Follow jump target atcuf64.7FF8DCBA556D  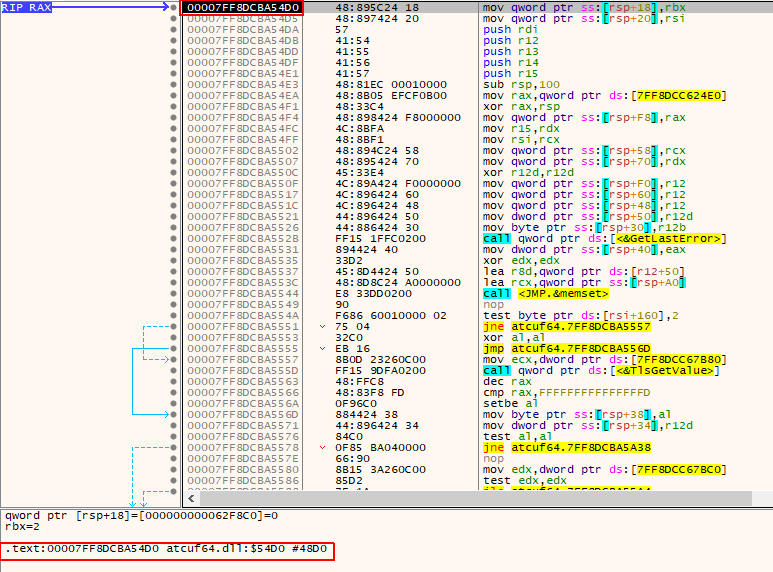point(581,348)
